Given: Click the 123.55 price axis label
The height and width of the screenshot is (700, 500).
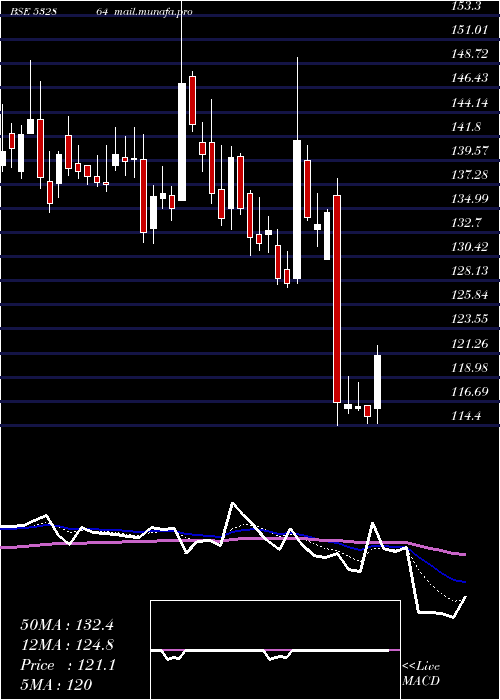Looking at the screenshot, I should click(469, 320).
